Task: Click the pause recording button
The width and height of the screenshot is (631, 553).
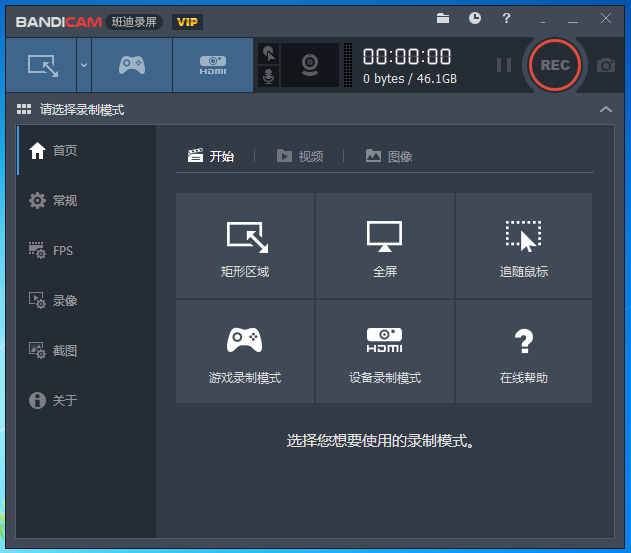Action: (x=504, y=65)
